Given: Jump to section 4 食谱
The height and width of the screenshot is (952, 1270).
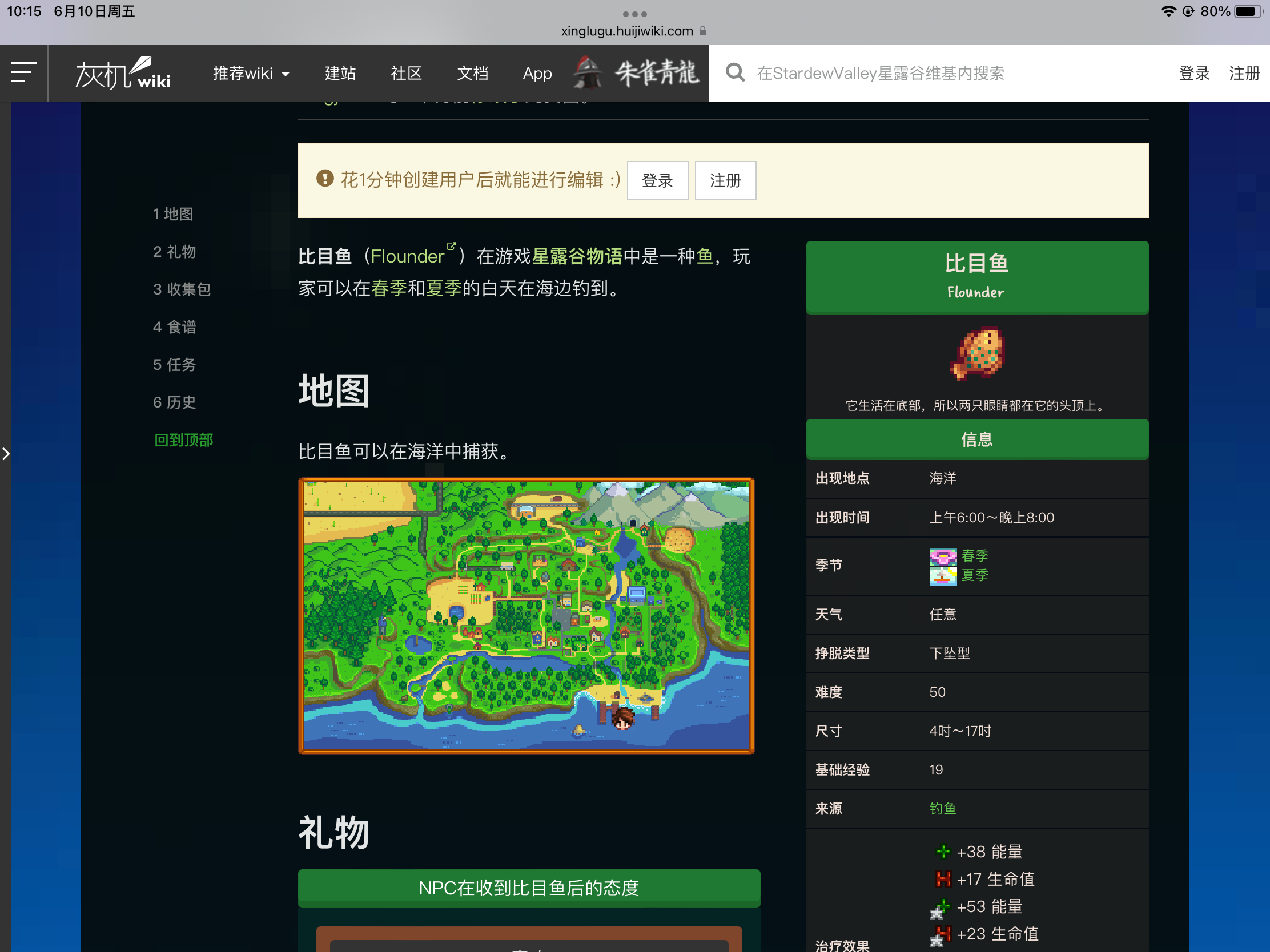Looking at the screenshot, I should [x=174, y=326].
